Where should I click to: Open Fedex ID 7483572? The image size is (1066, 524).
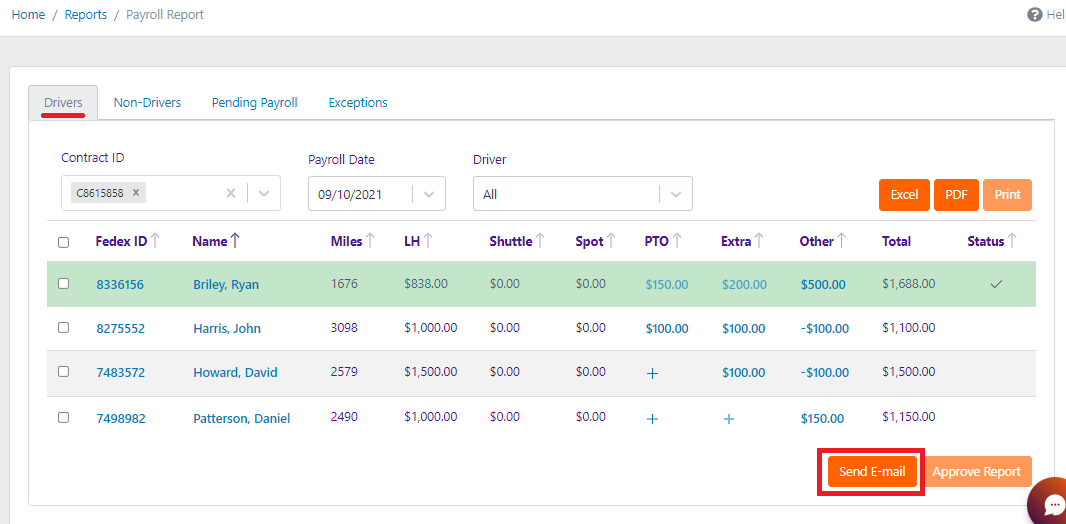(x=120, y=372)
